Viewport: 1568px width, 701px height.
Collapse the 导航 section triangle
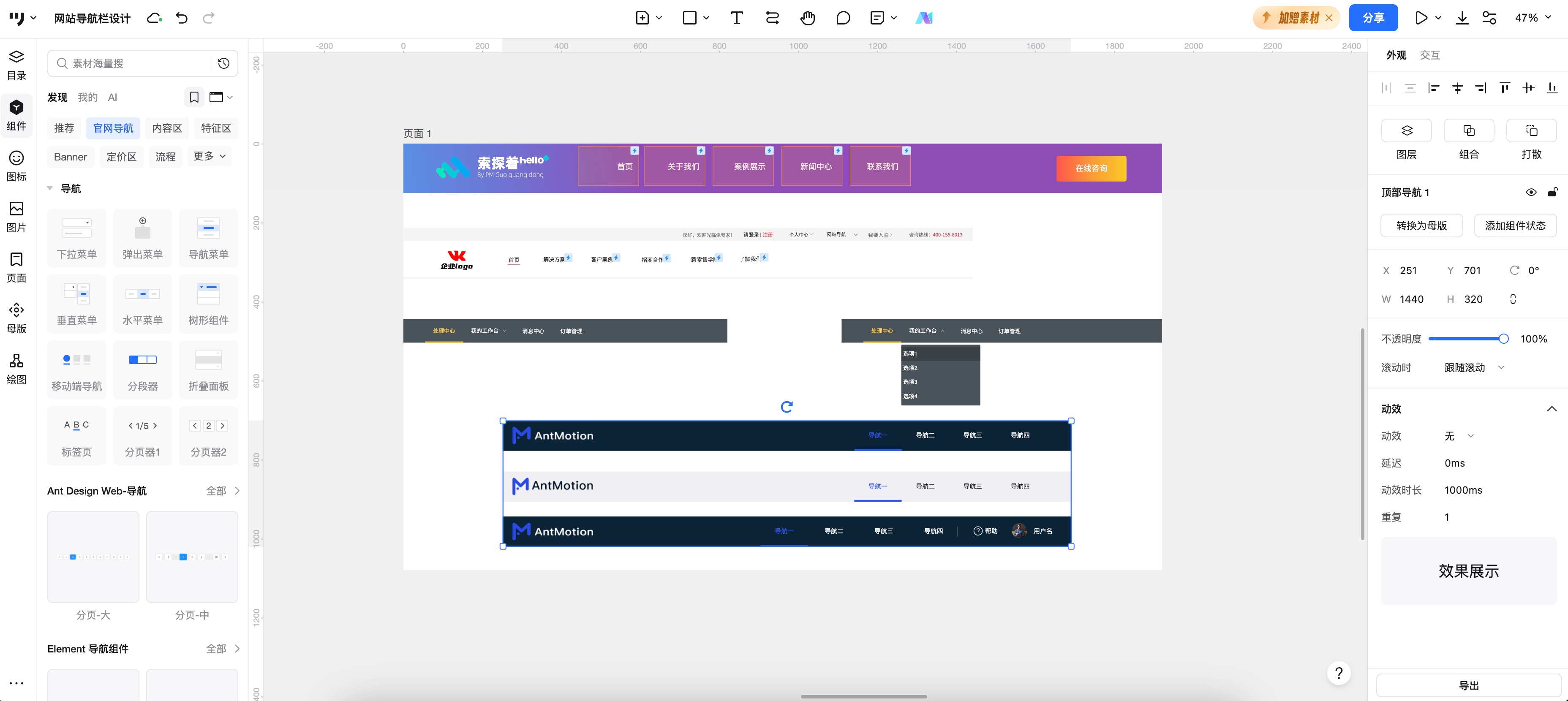click(50, 189)
